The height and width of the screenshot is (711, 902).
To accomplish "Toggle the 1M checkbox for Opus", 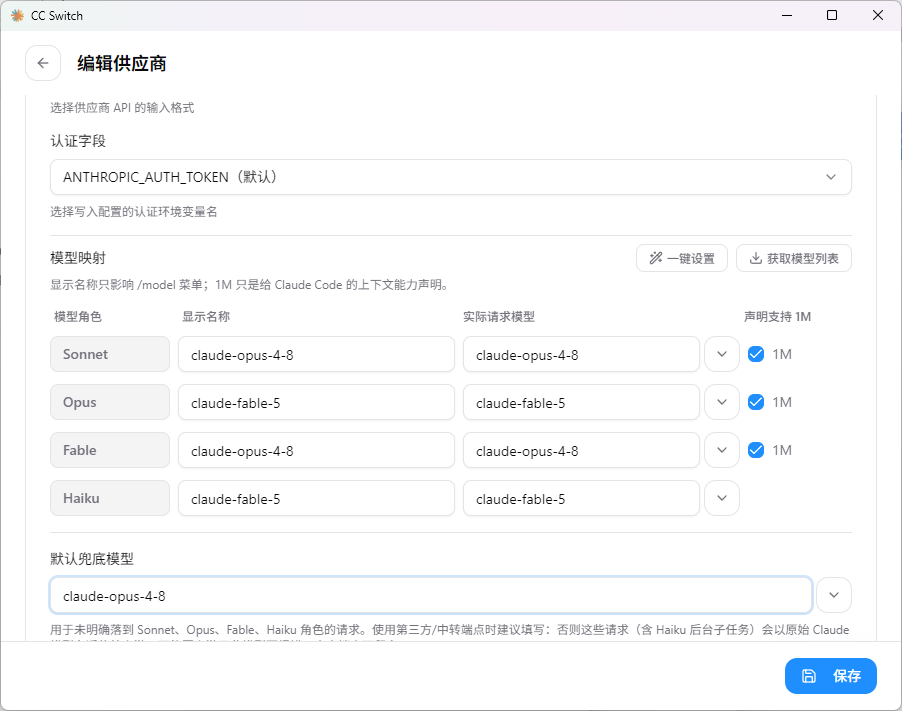I will (756, 402).
